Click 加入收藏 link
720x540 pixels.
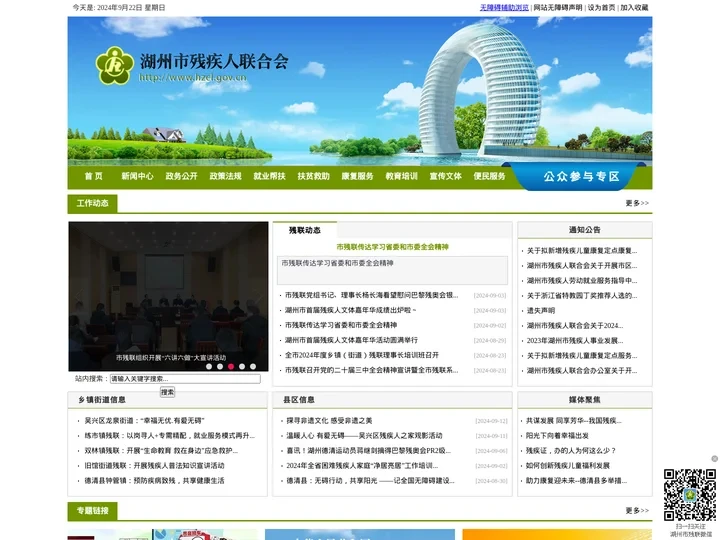pos(634,8)
